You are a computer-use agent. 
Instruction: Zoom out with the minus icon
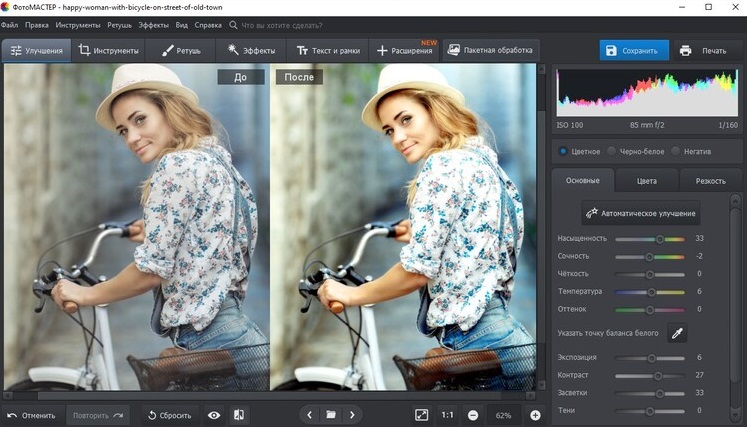[x=472, y=415]
